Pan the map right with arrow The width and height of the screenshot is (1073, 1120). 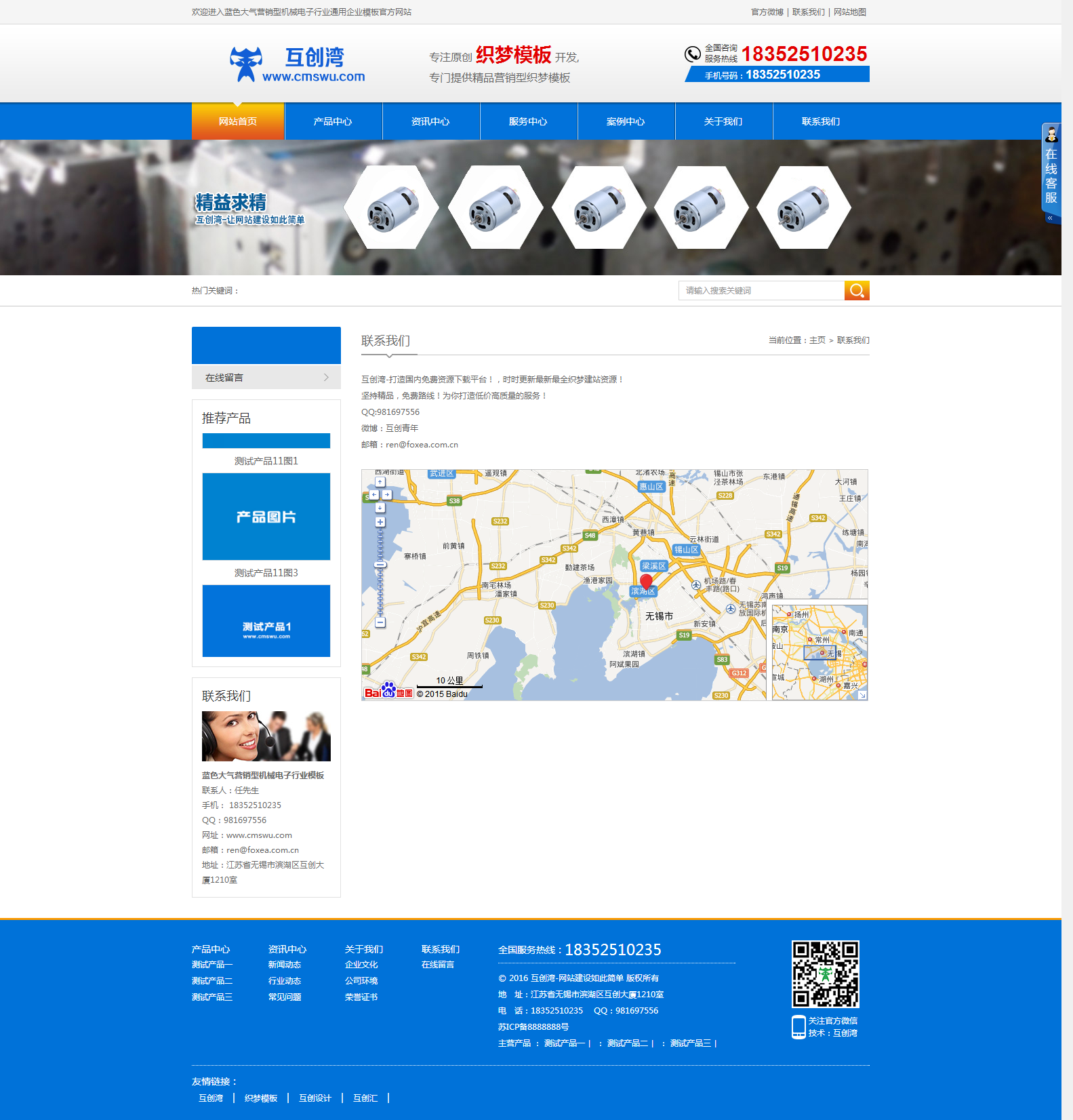(x=387, y=495)
